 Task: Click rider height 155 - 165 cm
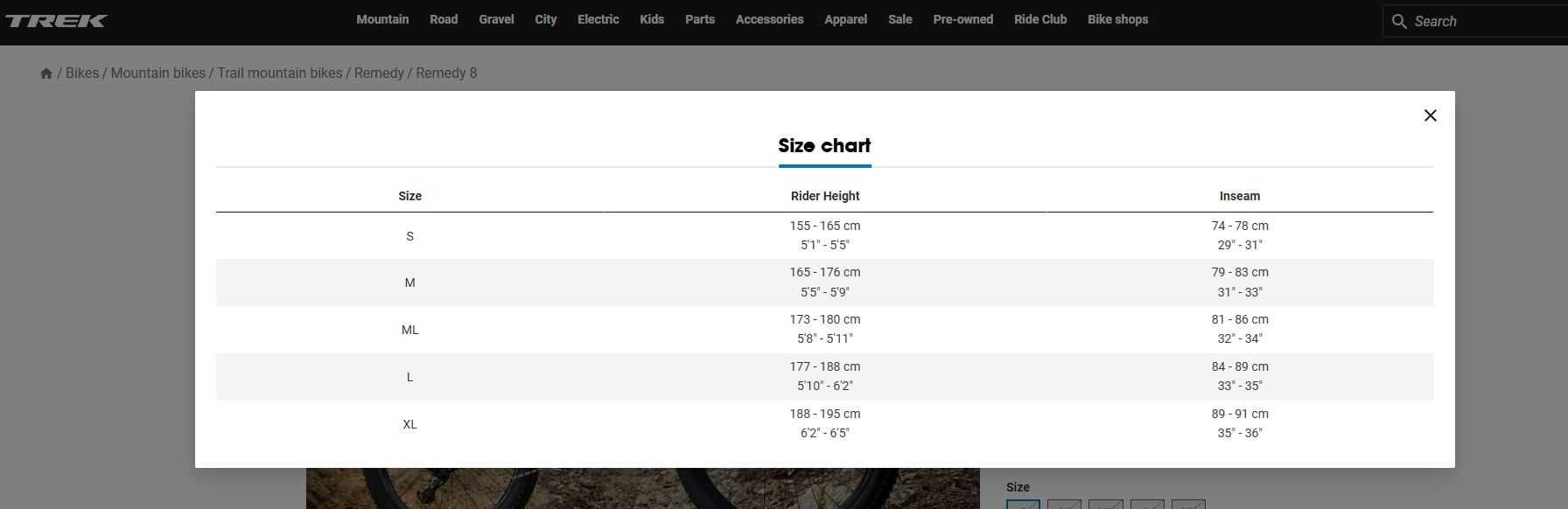tap(825, 226)
